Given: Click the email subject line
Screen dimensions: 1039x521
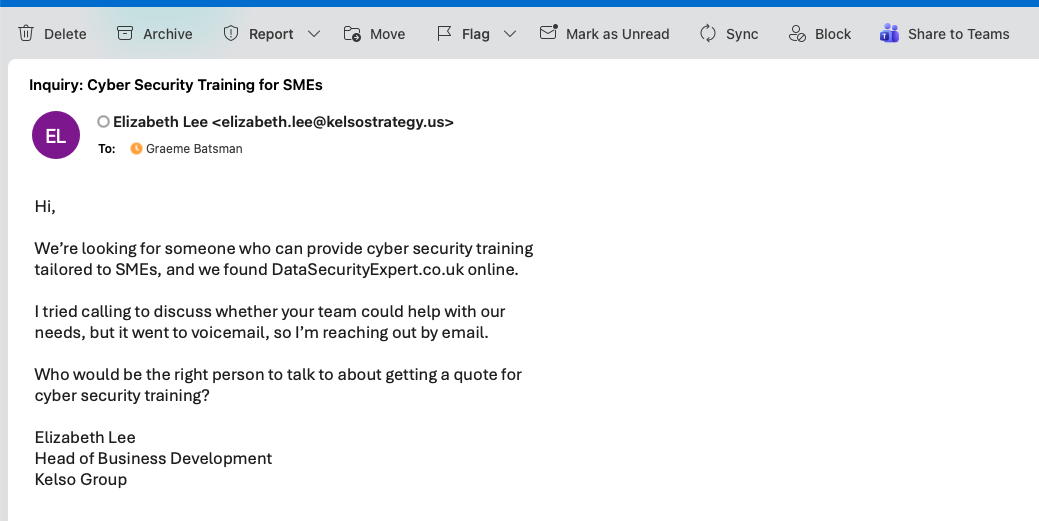Looking at the screenshot, I should point(175,85).
